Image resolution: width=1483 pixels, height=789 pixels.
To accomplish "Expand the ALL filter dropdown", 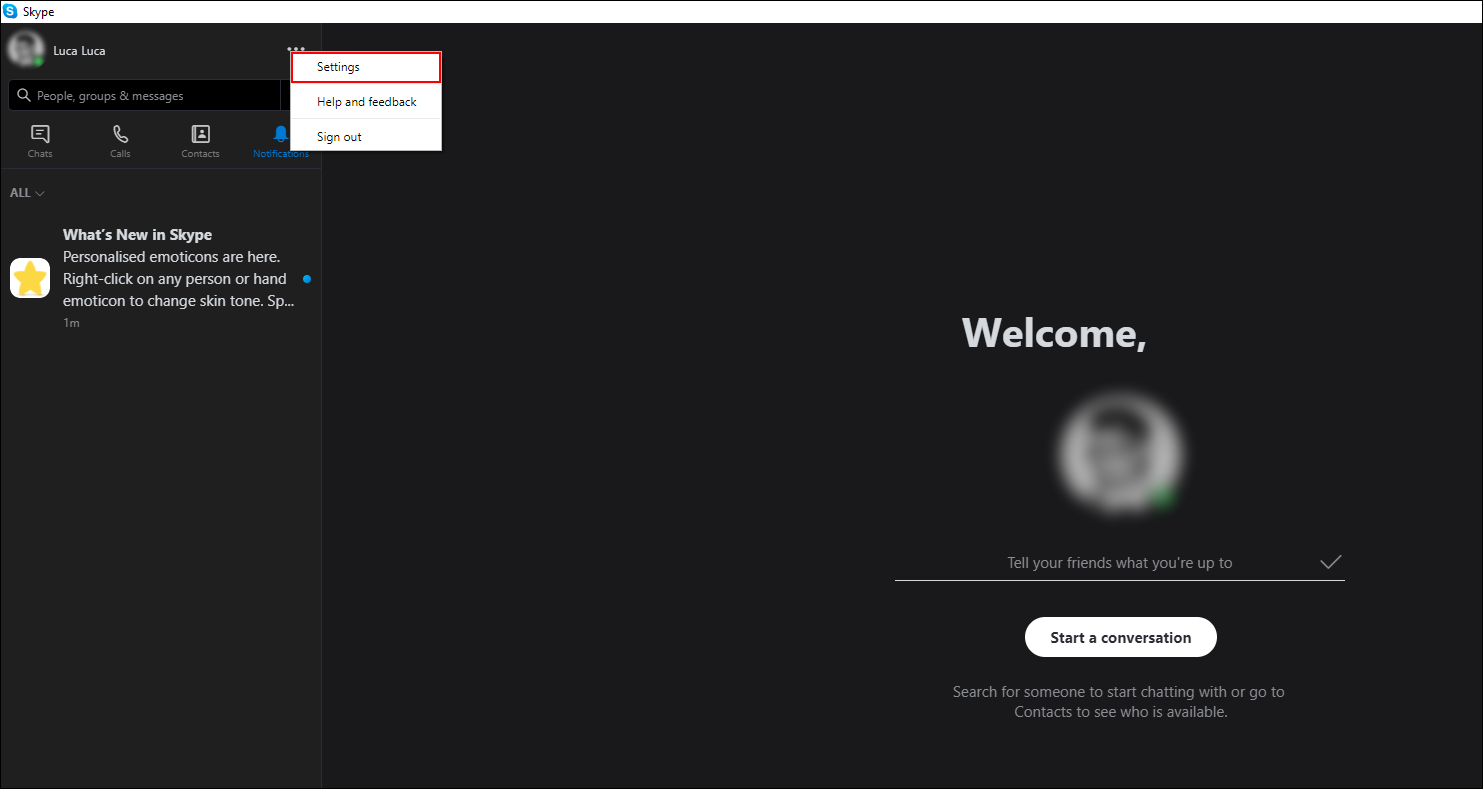I will click(x=27, y=193).
